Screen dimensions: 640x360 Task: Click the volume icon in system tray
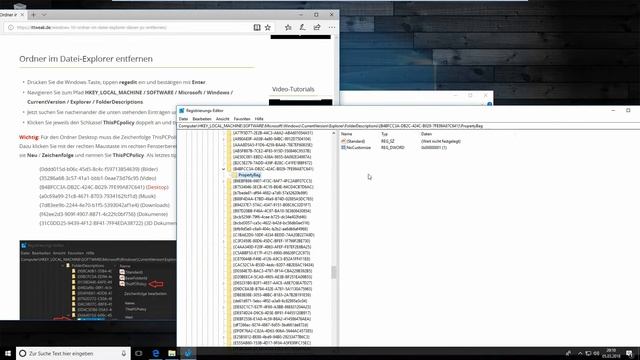click(597, 353)
